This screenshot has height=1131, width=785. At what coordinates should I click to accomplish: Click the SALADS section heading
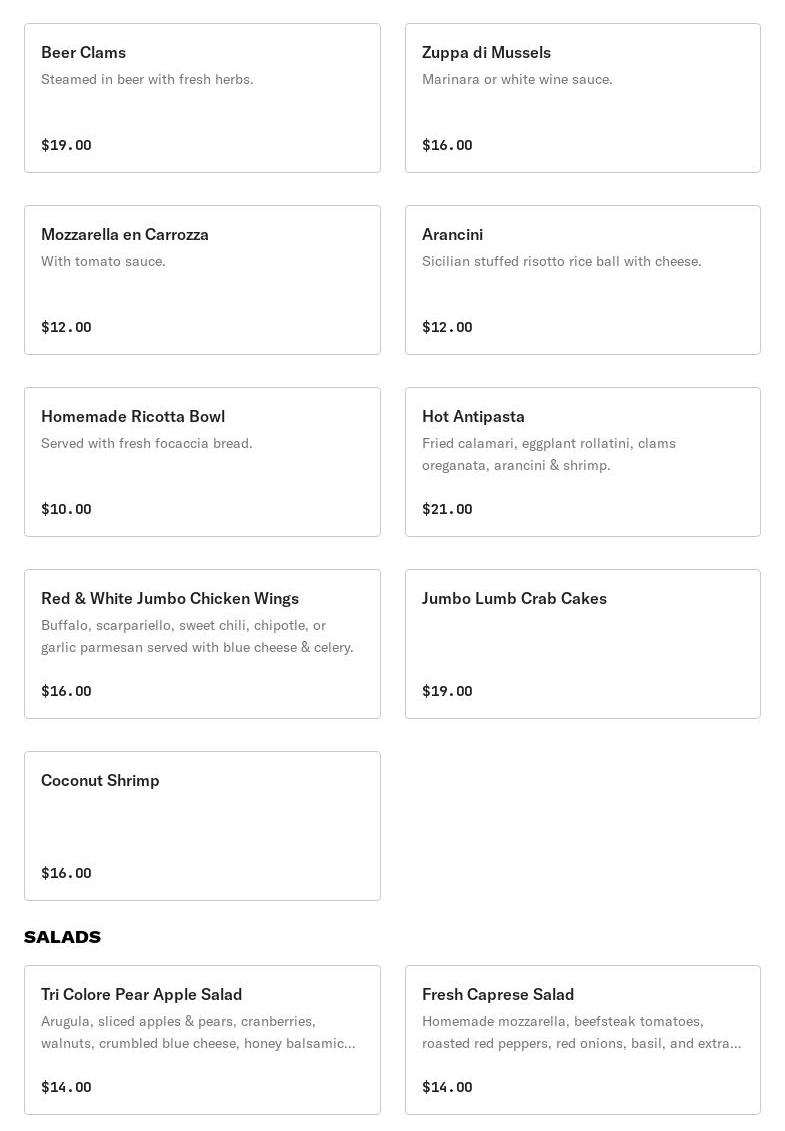pyautogui.click(x=62, y=937)
